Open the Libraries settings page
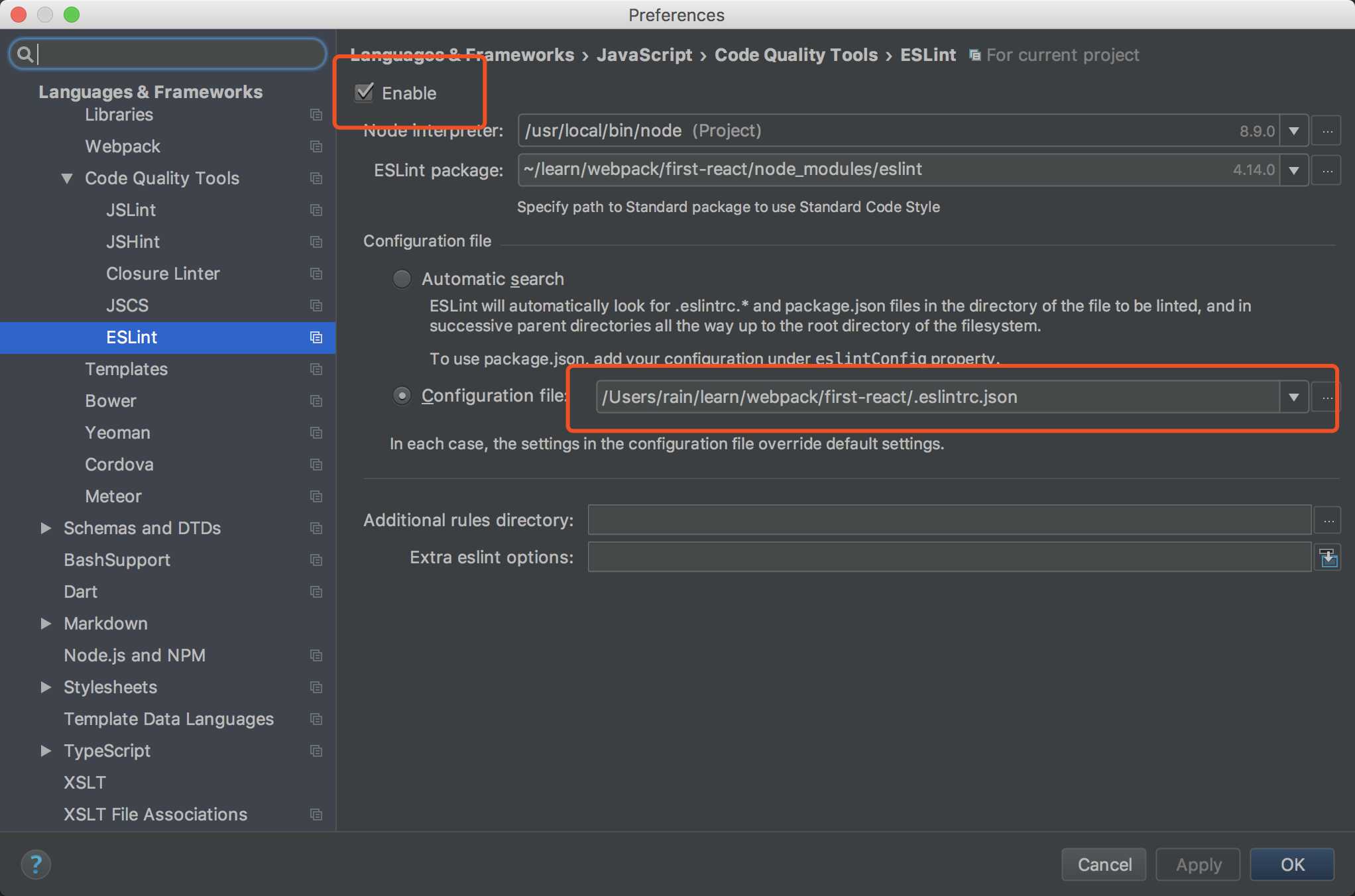 (119, 115)
